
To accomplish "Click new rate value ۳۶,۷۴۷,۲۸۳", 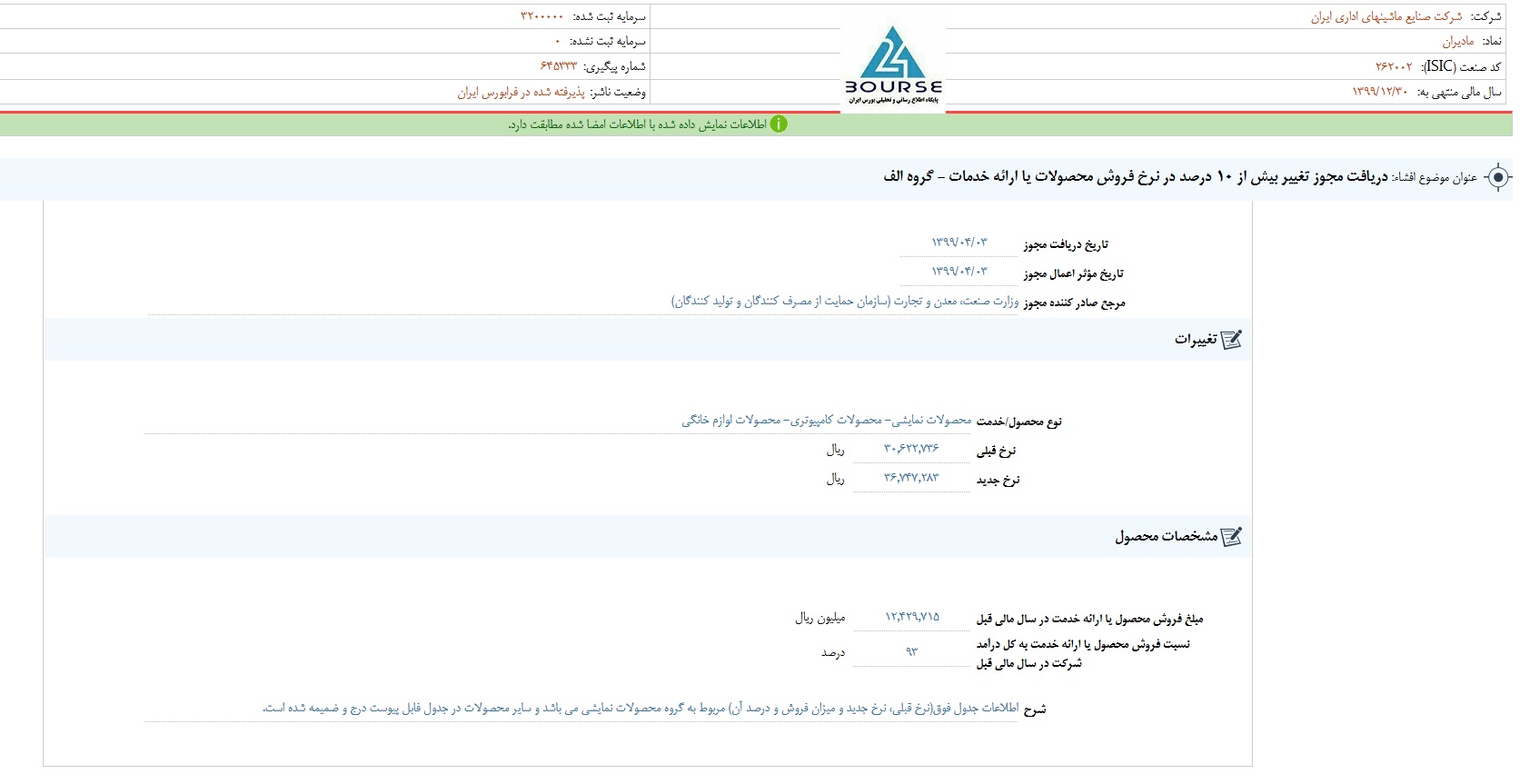I will click(911, 478).
